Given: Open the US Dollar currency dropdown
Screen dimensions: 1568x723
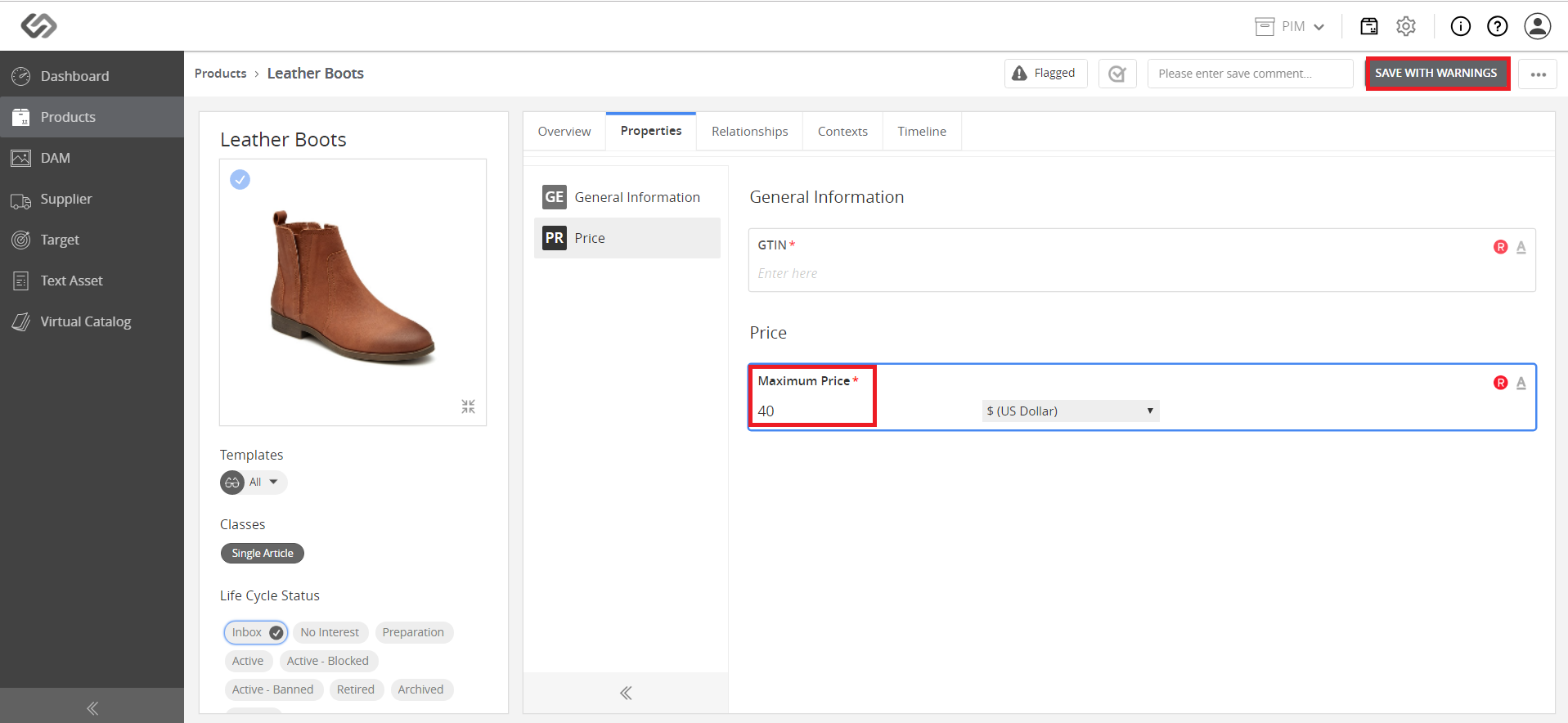Looking at the screenshot, I should click(x=1070, y=411).
